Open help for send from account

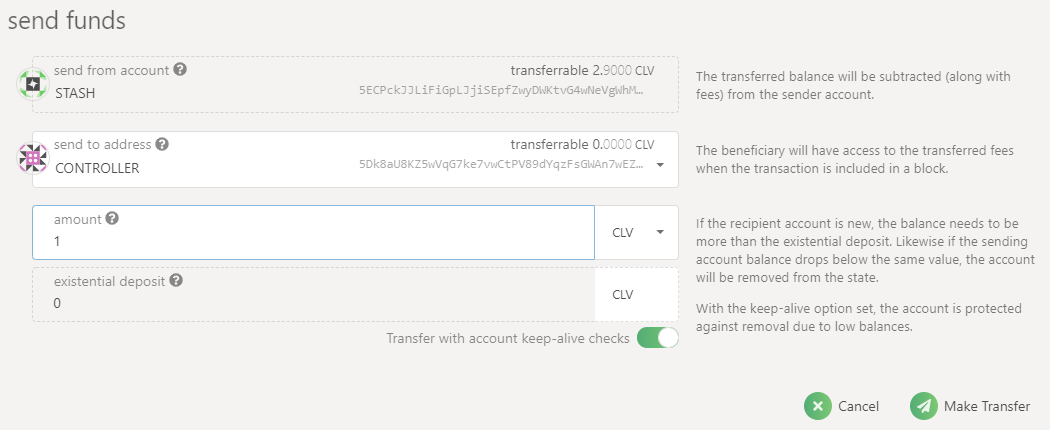click(180, 70)
